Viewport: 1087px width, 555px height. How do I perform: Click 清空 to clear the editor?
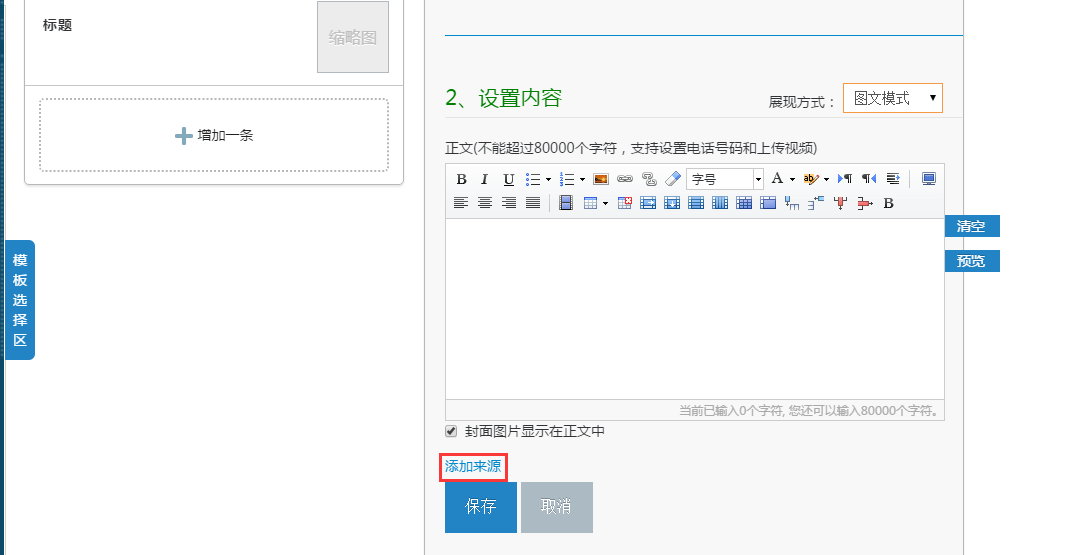[x=972, y=226]
